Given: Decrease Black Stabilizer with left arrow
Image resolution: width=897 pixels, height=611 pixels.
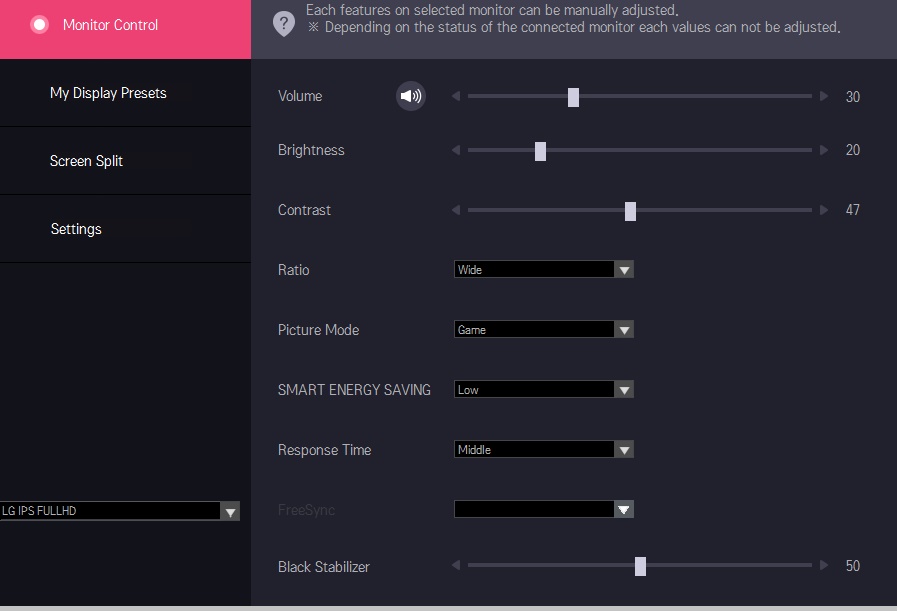Looking at the screenshot, I should click(456, 565).
